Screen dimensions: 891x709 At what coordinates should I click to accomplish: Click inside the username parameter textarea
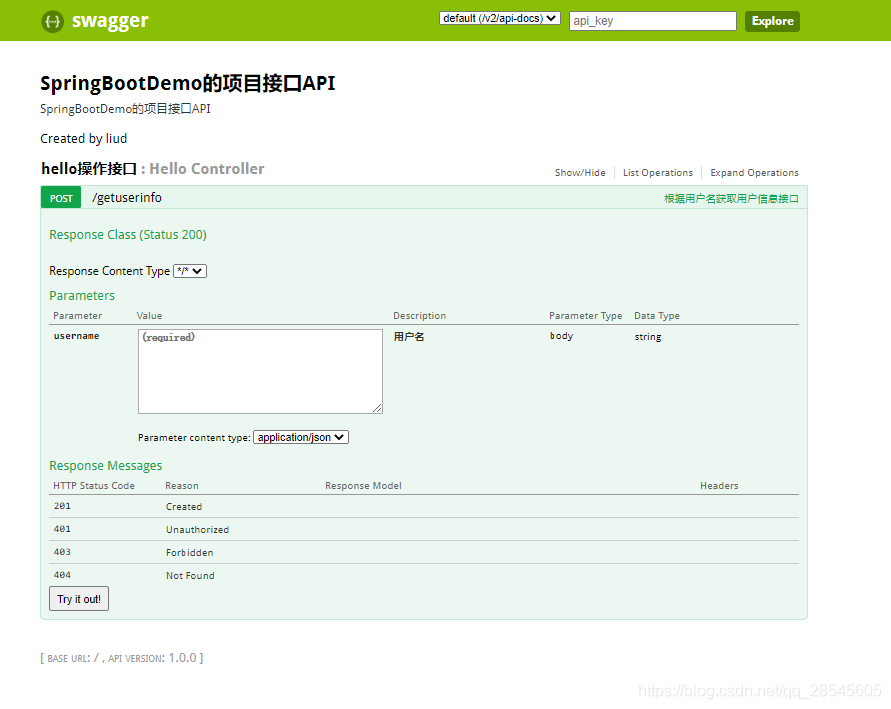pyautogui.click(x=260, y=370)
